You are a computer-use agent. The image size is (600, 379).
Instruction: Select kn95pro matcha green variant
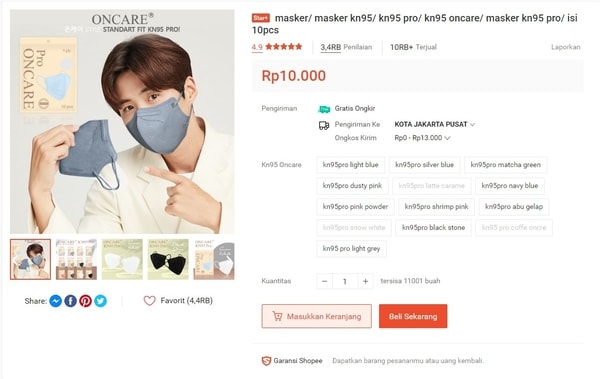[505, 165]
